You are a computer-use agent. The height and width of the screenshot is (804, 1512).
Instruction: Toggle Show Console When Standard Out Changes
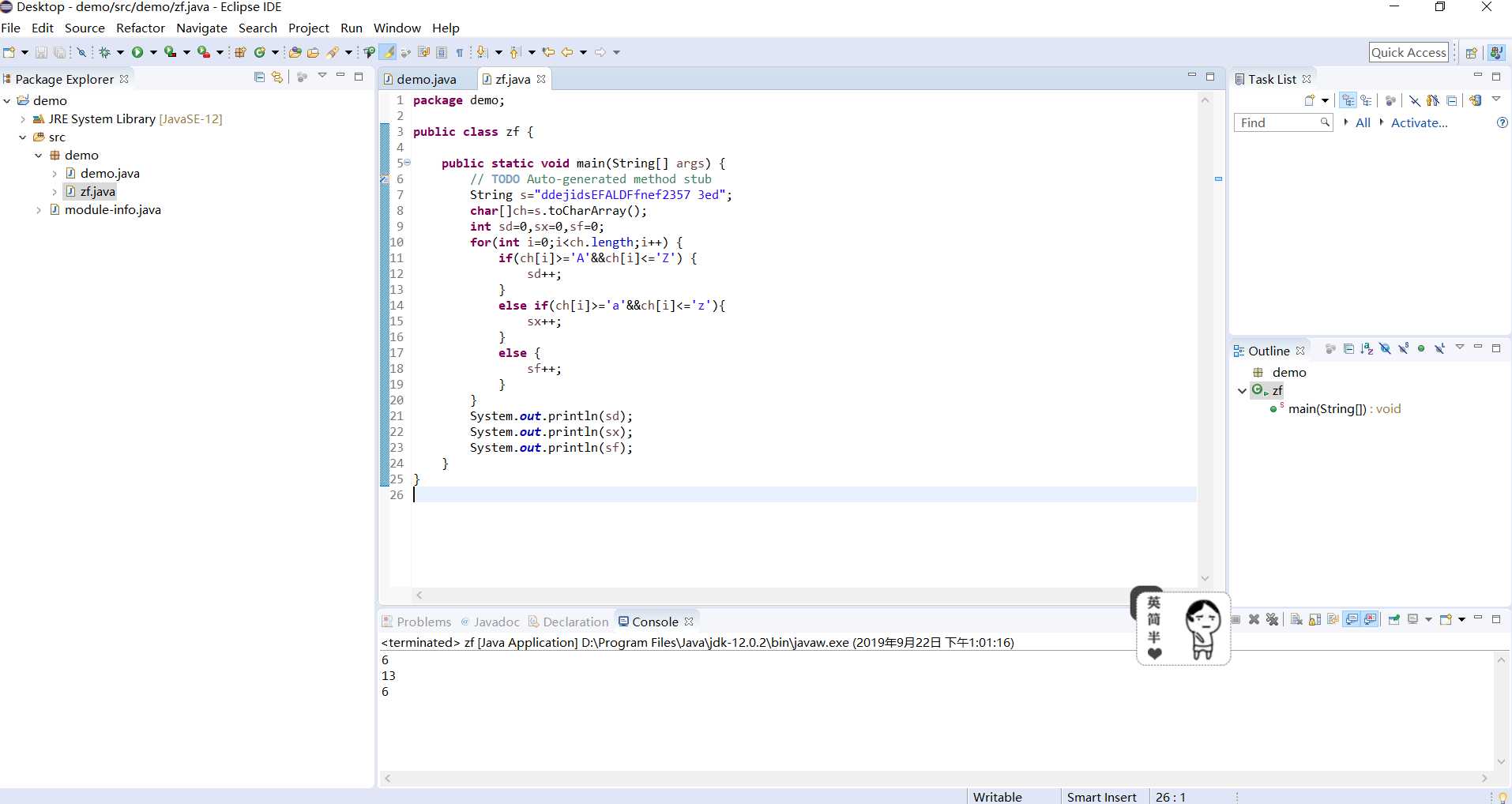pyautogui.click(x=1352, y=619)
